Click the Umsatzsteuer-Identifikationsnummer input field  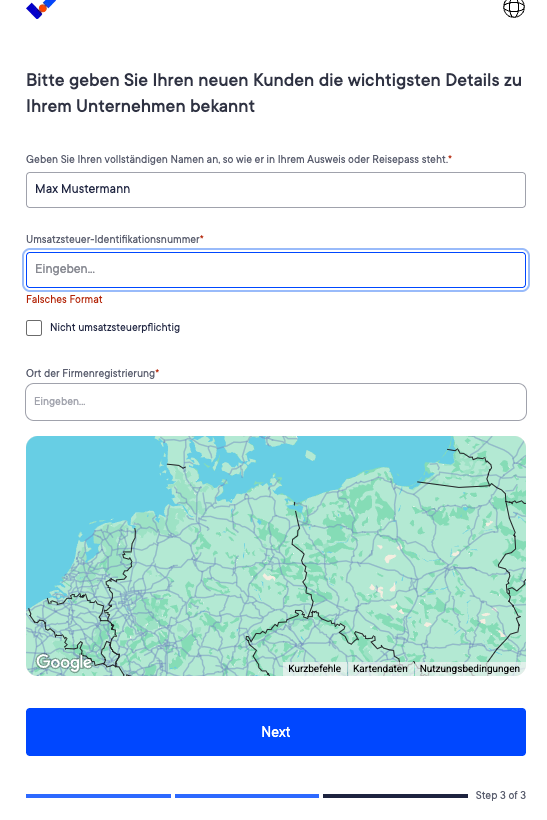[276, 270]
